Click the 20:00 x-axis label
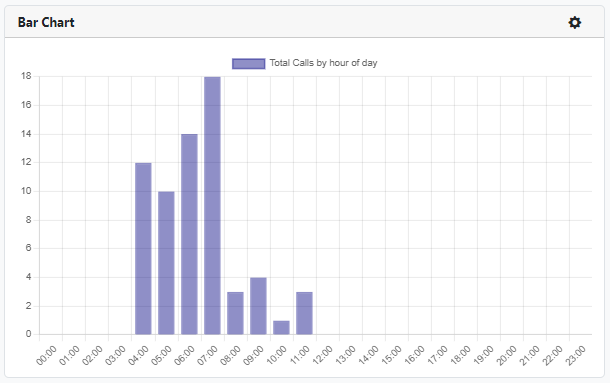 coord(507,355)
